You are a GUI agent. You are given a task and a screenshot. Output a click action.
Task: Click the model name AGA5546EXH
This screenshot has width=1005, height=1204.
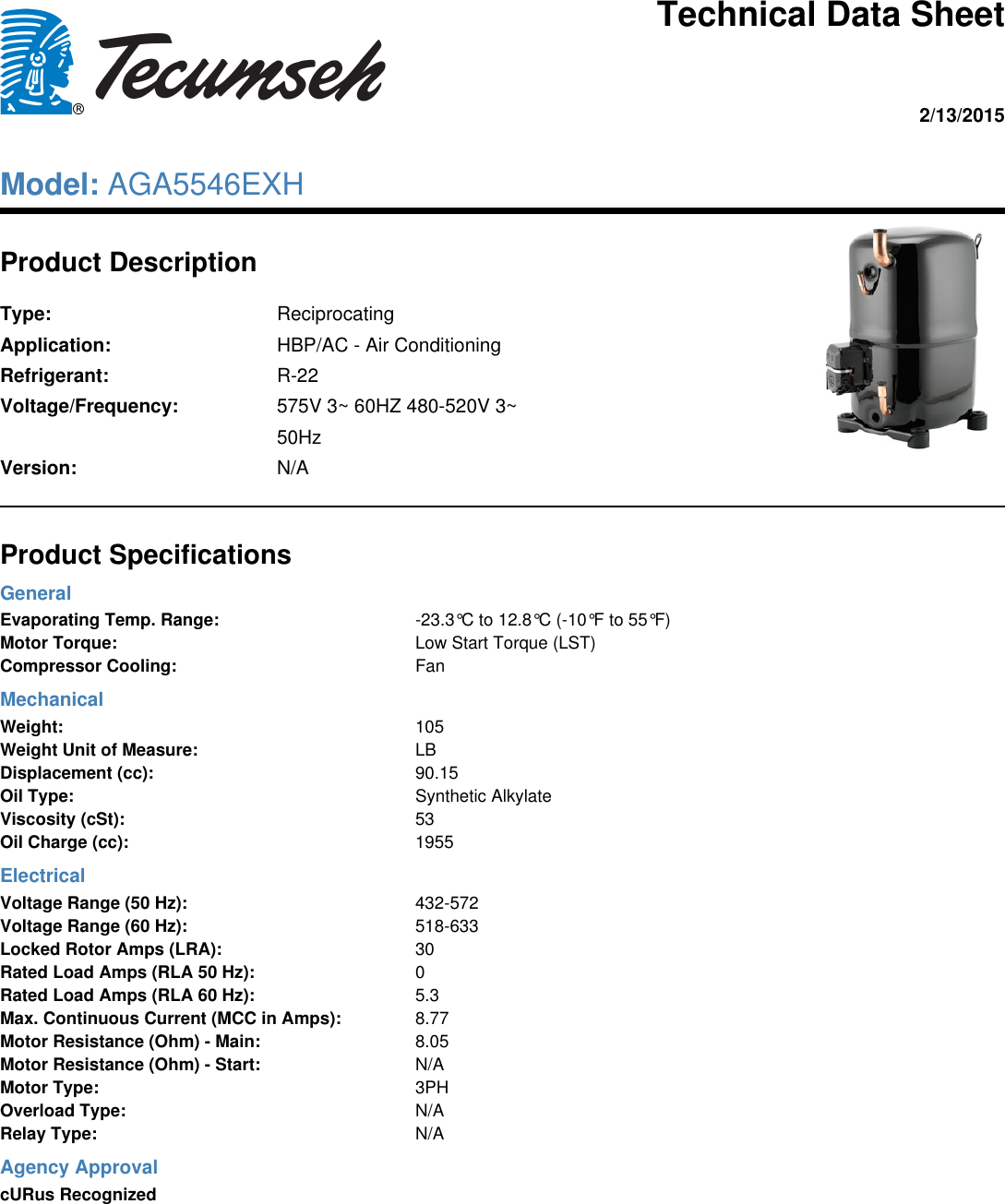tap(205, 184)
